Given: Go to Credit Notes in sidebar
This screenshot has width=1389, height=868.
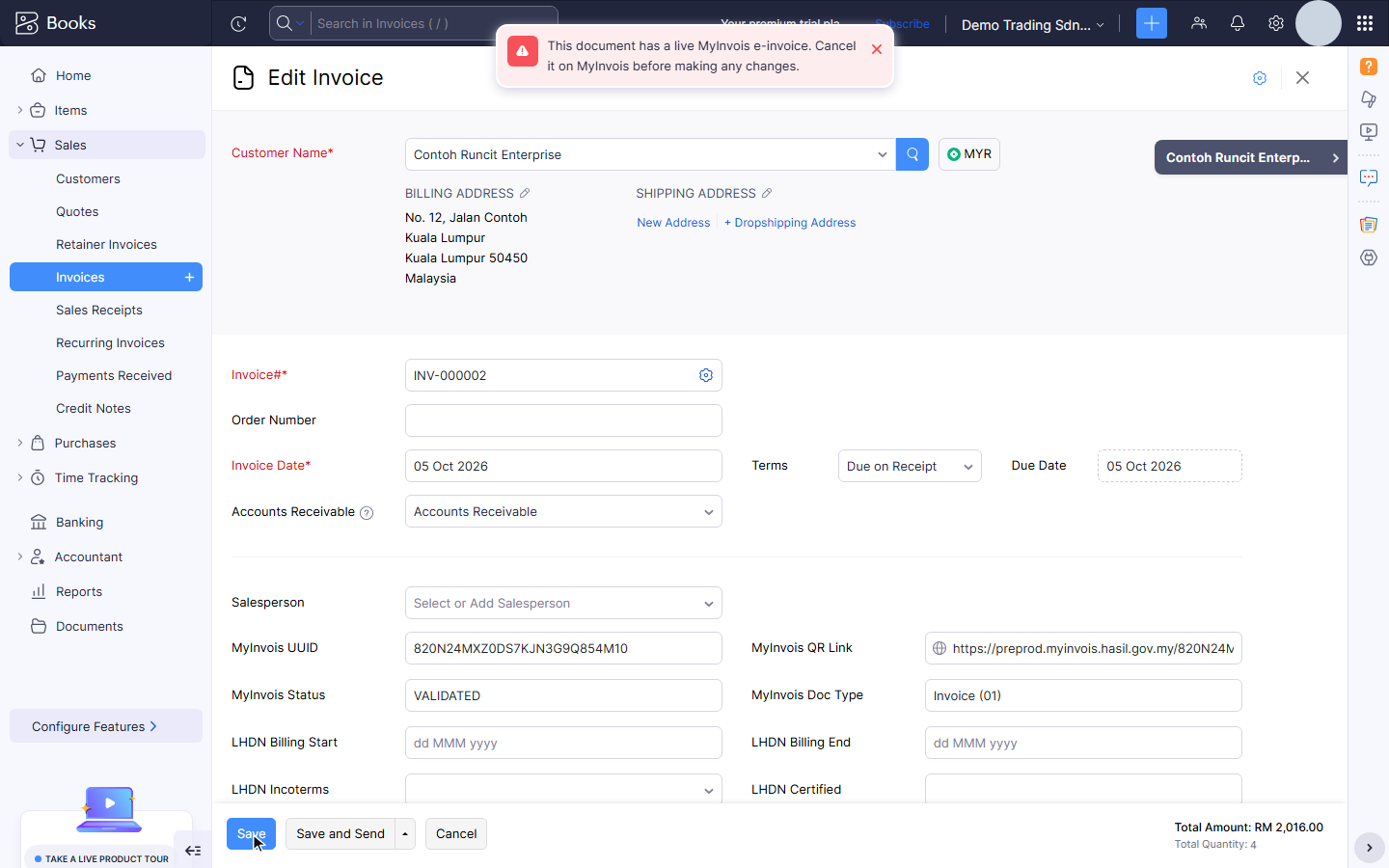Looking at the screenshot, I should [94, 408].
